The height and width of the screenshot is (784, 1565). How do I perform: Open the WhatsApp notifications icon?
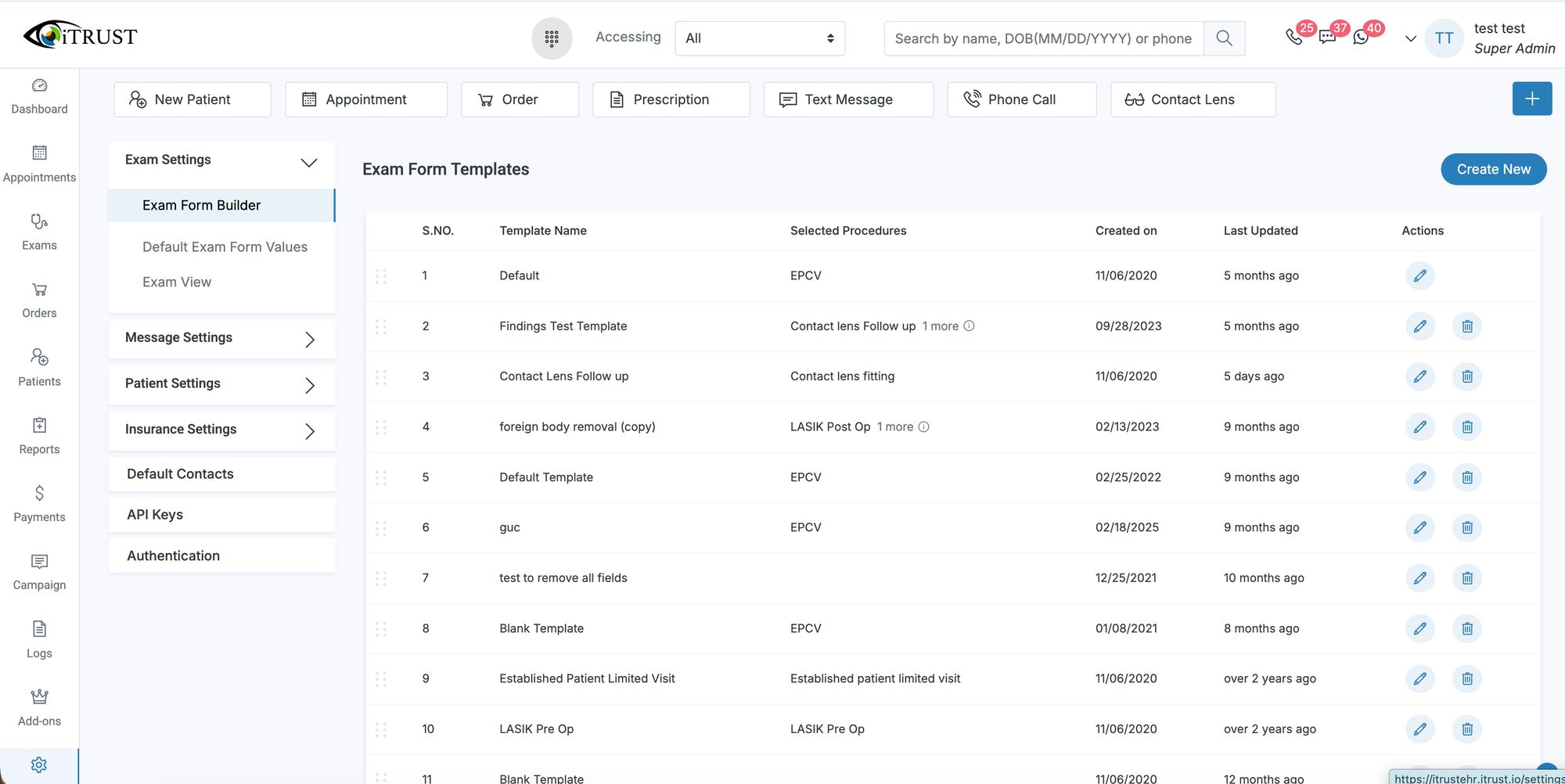[1362, 38]
